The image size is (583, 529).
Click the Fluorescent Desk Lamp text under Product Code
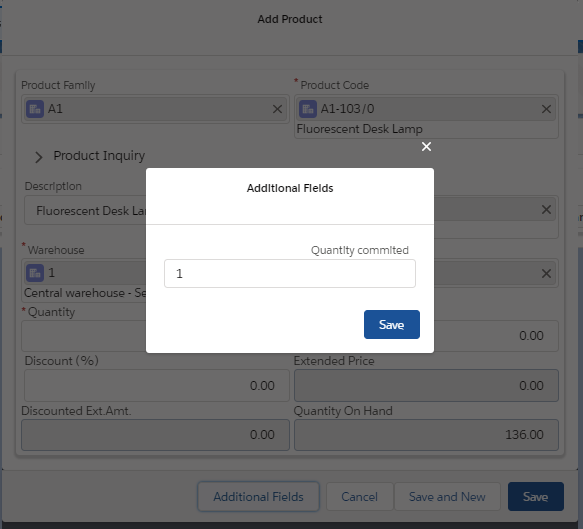coord(360,129)
